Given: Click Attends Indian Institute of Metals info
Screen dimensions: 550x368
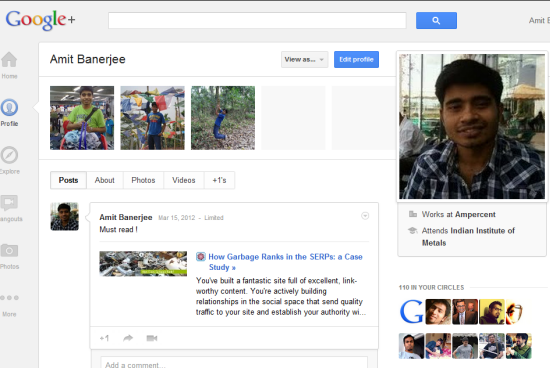Looking at the screenshot, I should (468, 237).
